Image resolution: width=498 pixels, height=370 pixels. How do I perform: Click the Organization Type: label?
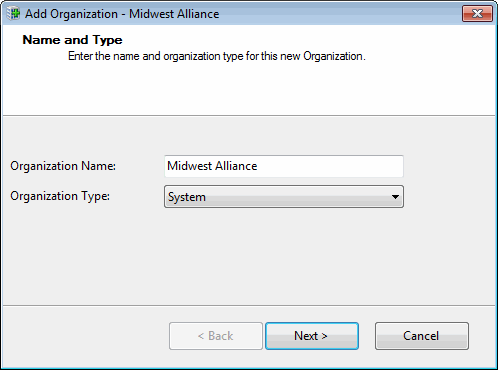point(60,196)
